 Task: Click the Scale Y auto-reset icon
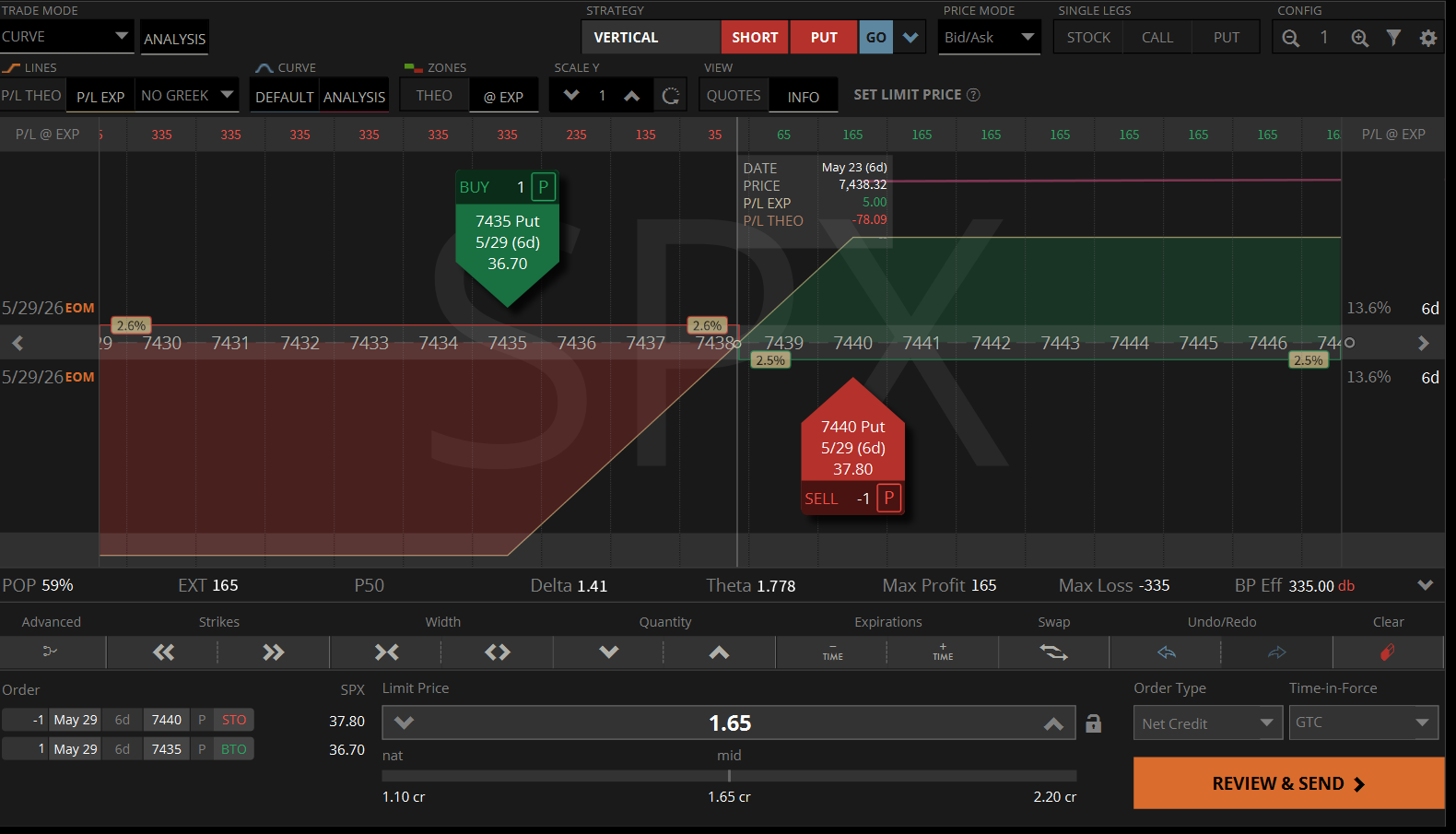coord(671,95)
